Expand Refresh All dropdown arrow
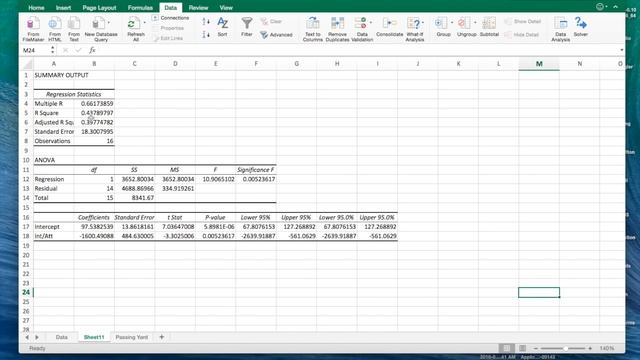The height and width of the screenshot is (360, 640). coord(144,23)
